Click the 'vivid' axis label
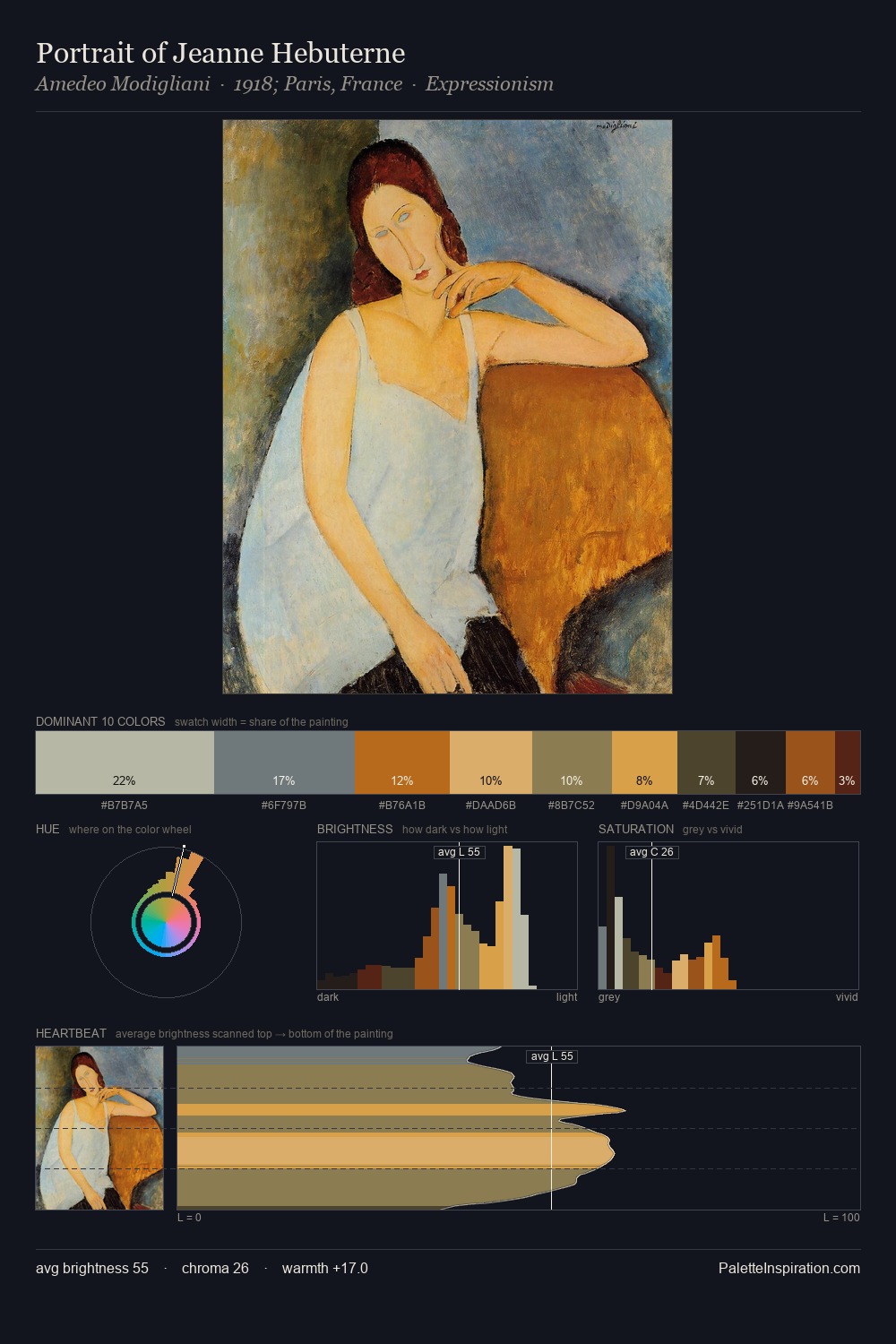The image size is (896, 1344). click(847, 996)
